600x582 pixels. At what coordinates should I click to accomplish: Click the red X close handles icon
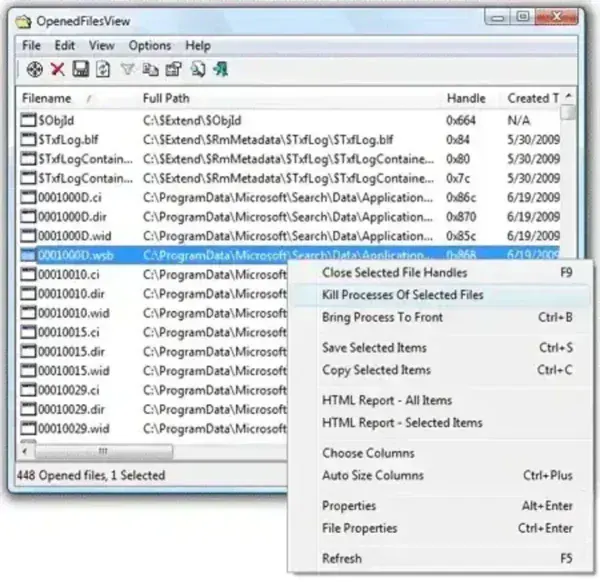(x=57, y=70)
